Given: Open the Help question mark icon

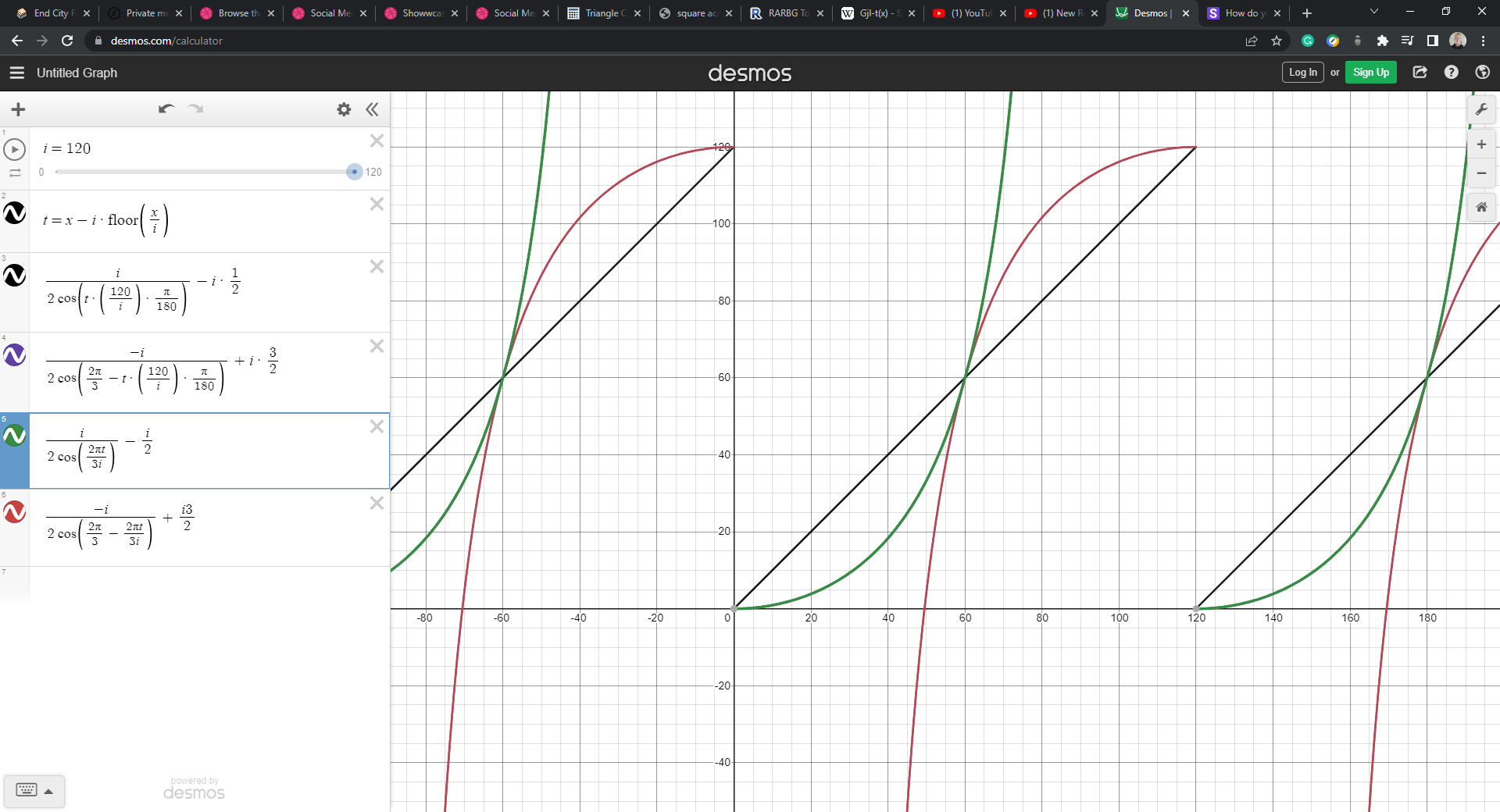Looking at the screenshot, I should tap(1452, 73).
